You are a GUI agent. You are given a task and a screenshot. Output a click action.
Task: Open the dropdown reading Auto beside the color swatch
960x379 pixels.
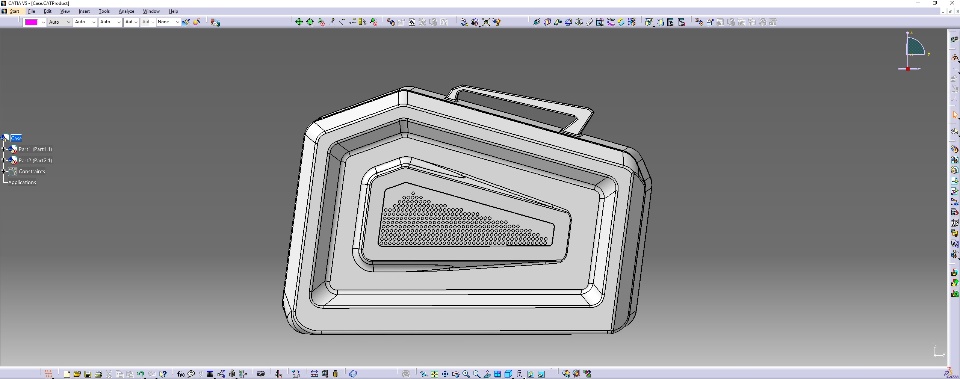[x=59, y=22]
